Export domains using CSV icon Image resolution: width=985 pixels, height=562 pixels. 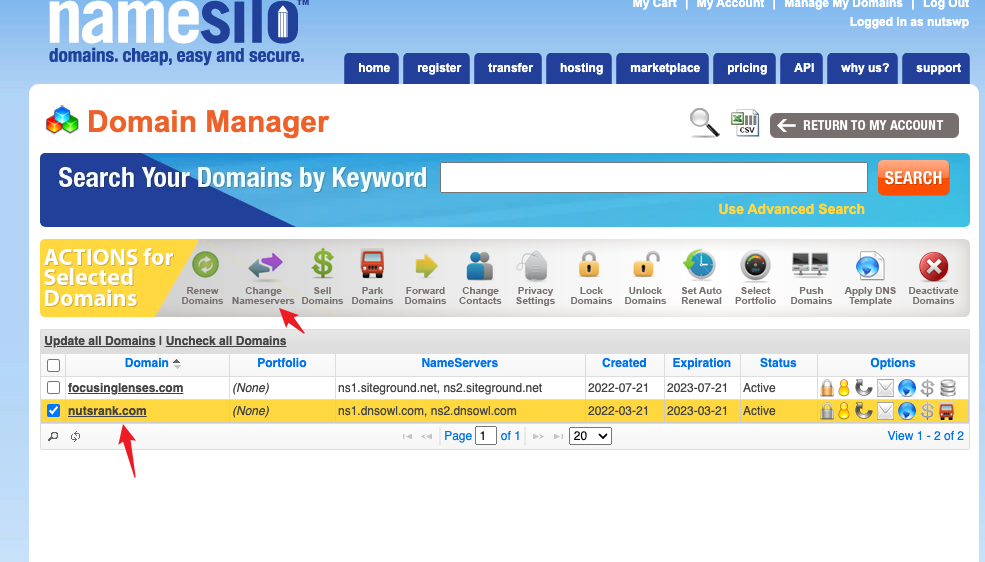[744, 123]
